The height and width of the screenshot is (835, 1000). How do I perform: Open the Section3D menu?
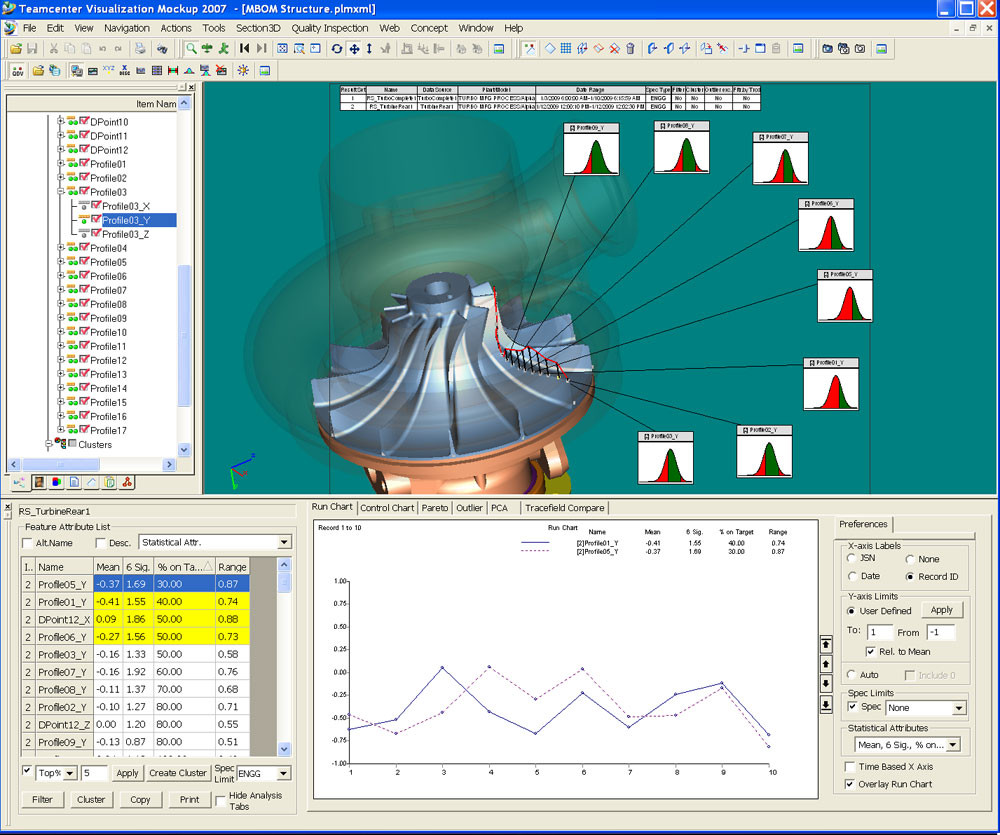coord(258,28)
